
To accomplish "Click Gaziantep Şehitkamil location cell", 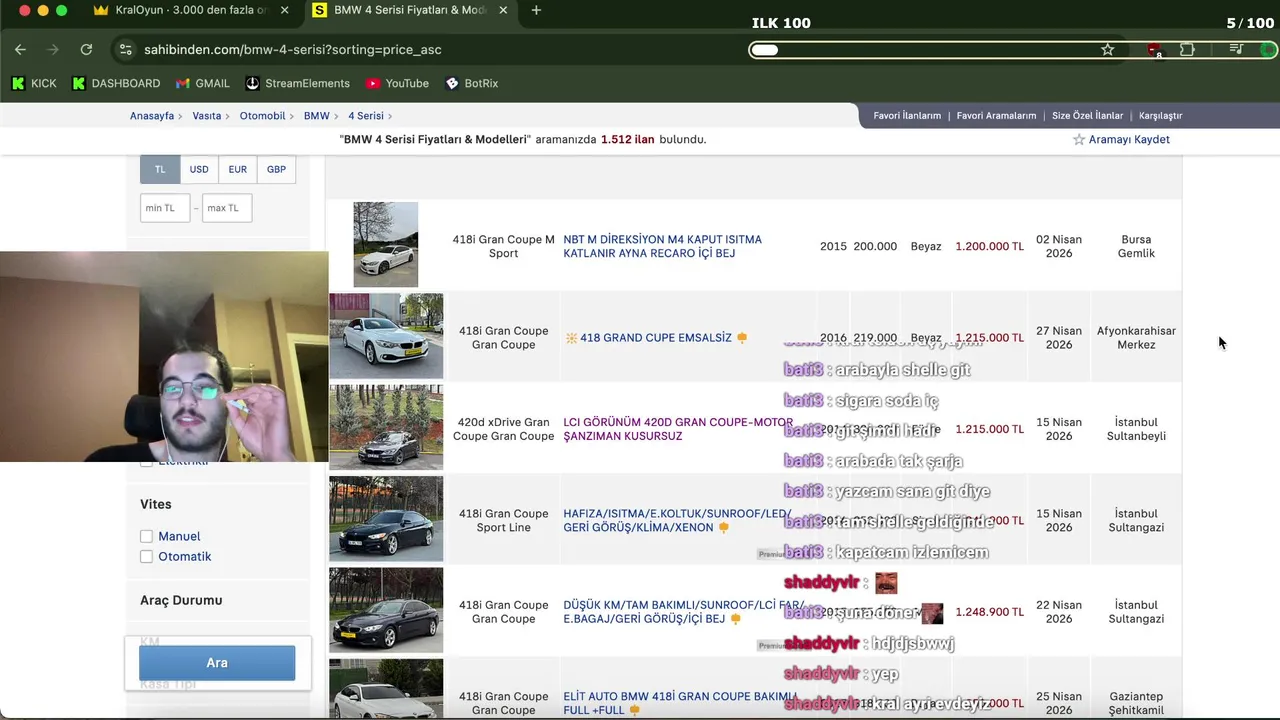I will point(1136,703).
